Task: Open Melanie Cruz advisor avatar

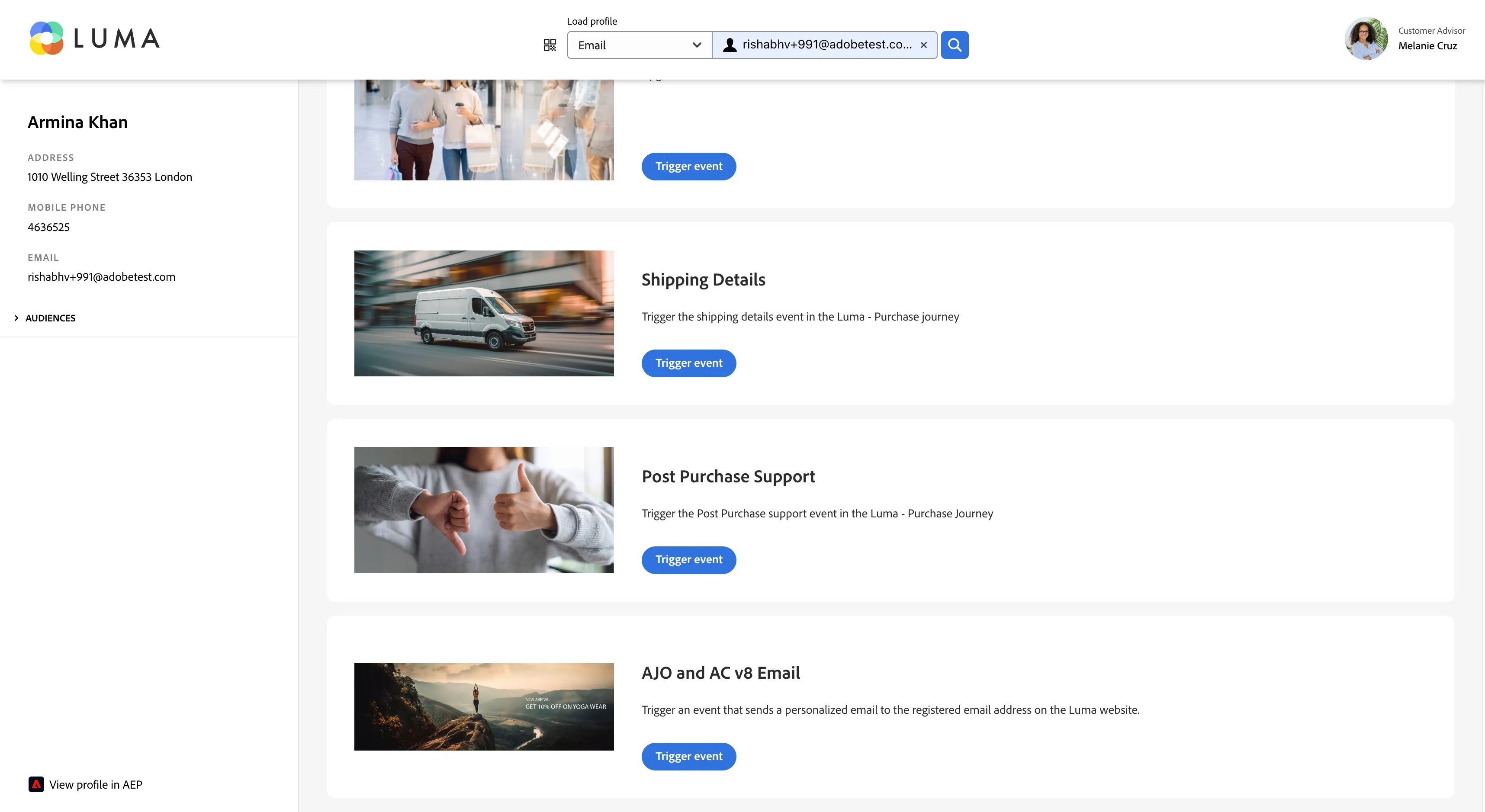Action: pos(1366,39)
